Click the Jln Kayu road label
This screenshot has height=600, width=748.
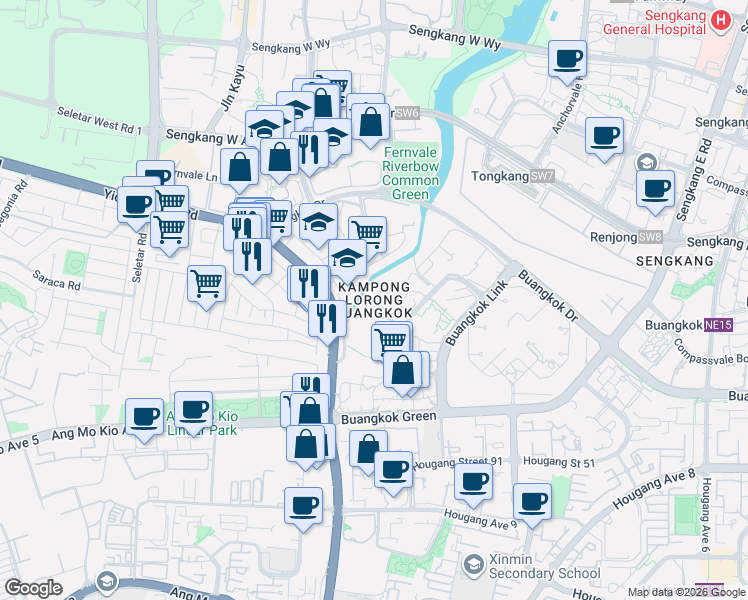(x=234, y=88)
